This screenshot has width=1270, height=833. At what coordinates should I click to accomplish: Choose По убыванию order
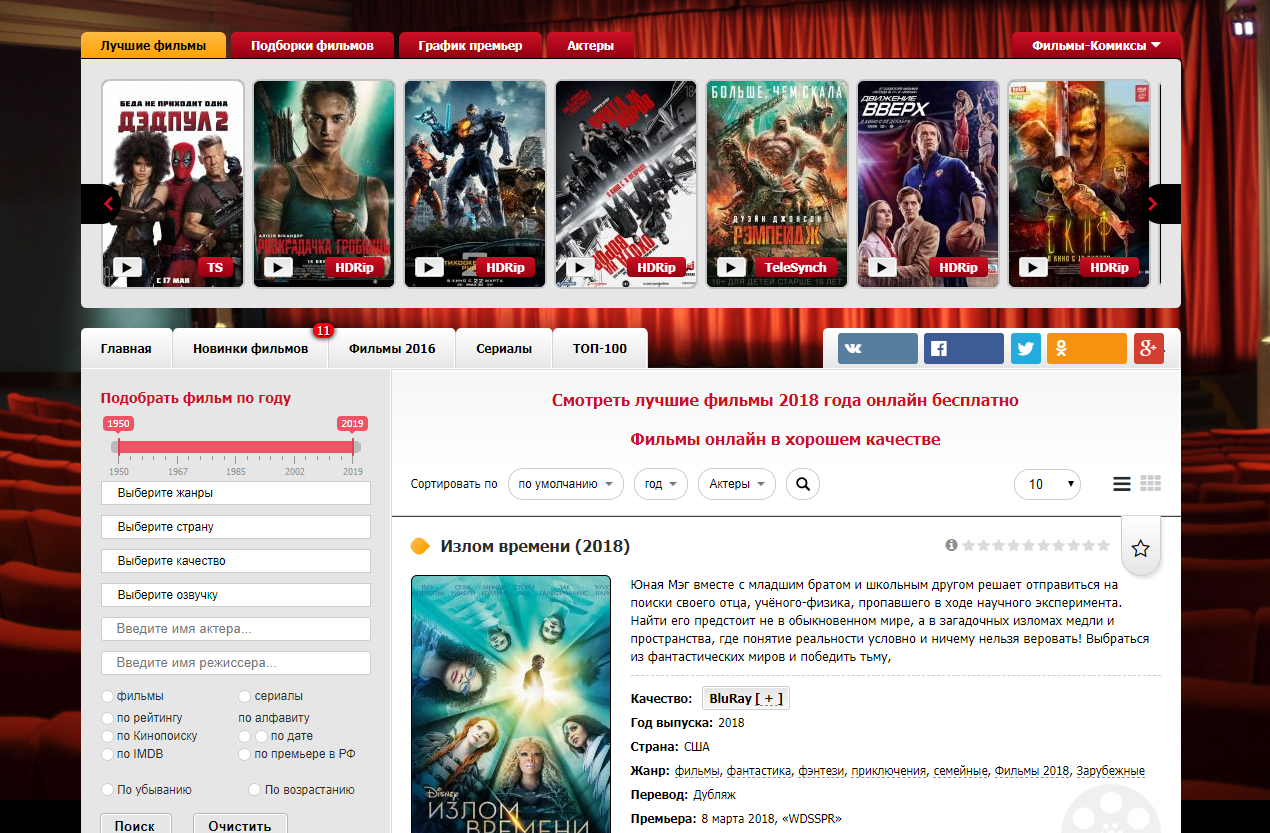coord(107,790)
